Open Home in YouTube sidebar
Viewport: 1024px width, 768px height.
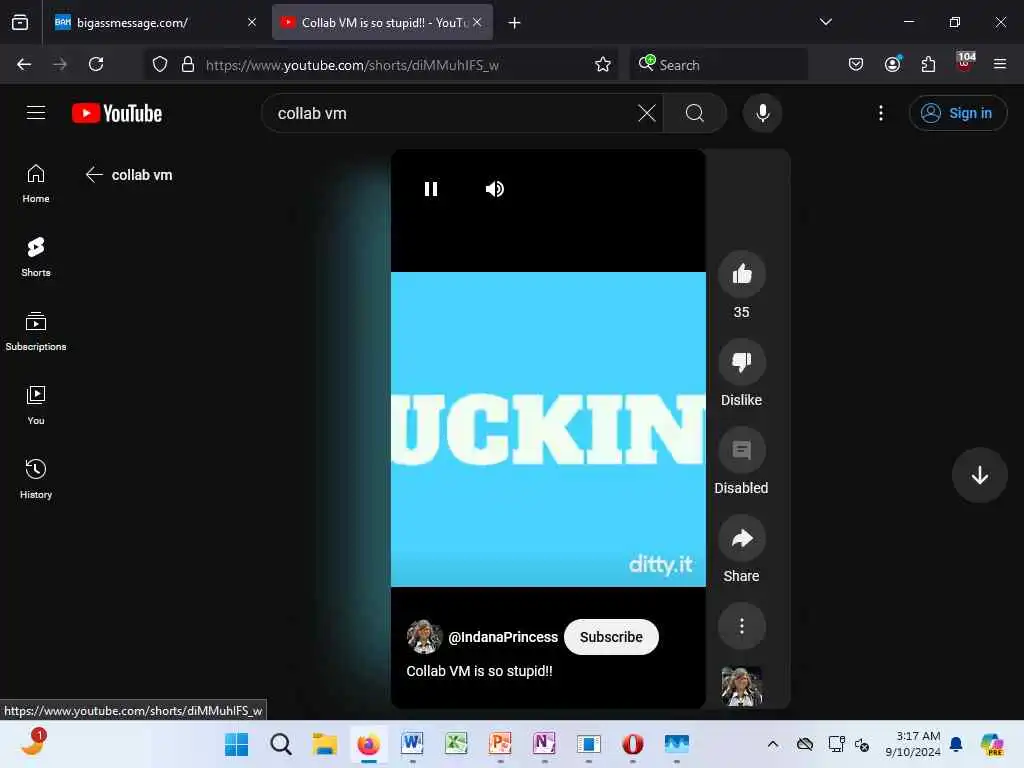tap(36, 184)
